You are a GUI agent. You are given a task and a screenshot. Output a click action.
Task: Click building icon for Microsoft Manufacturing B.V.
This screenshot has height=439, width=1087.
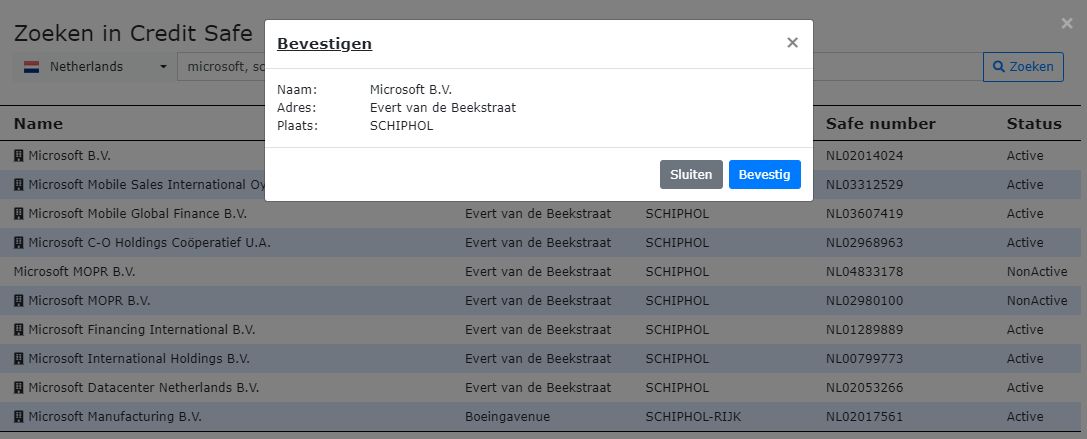click(x=18, y=416)
